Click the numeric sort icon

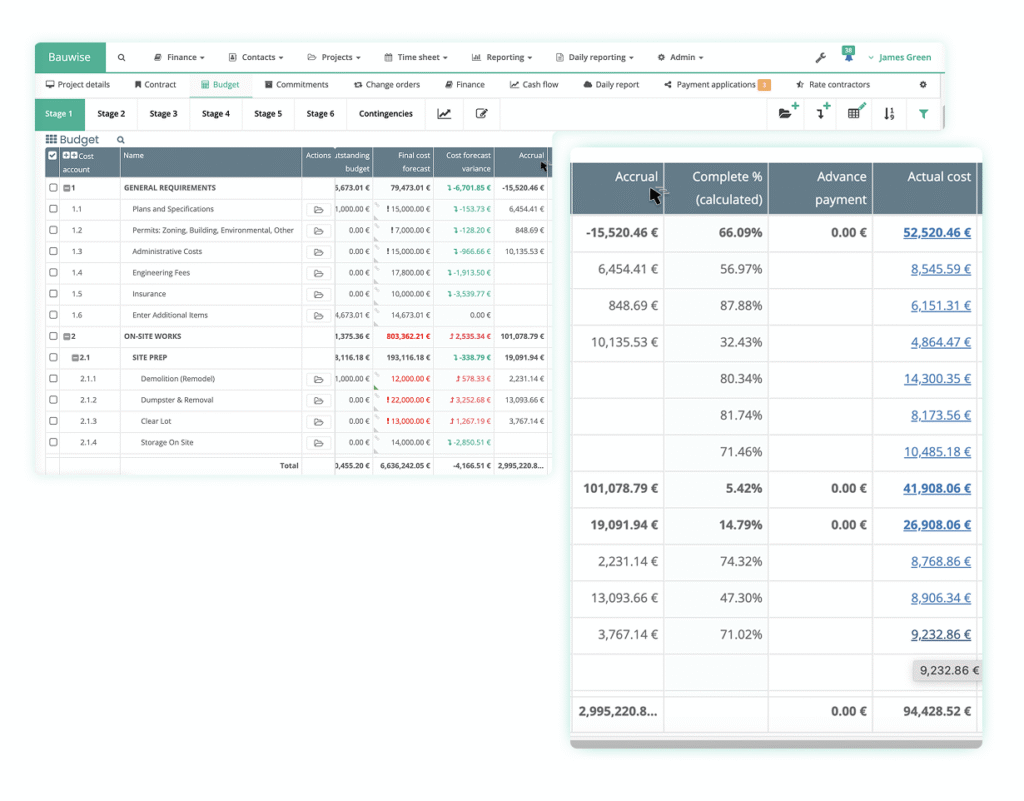[888, 114]
